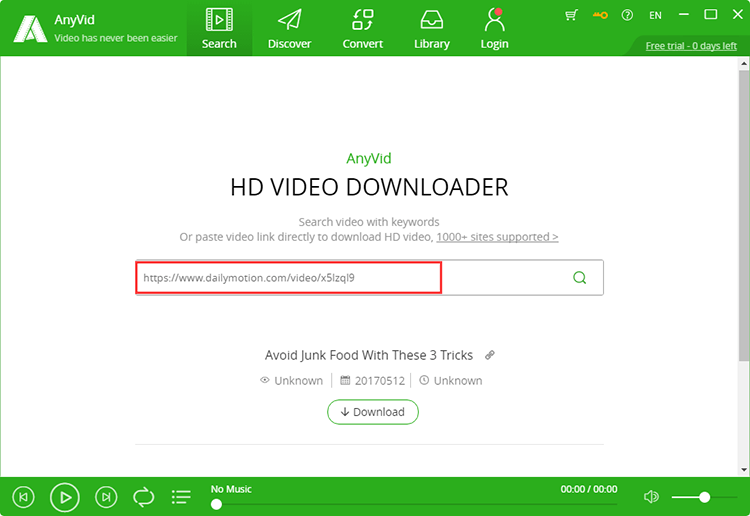Click the vertical scrollbar thumb
This screenshot has width=750, height=516.
tap(743, 215)
